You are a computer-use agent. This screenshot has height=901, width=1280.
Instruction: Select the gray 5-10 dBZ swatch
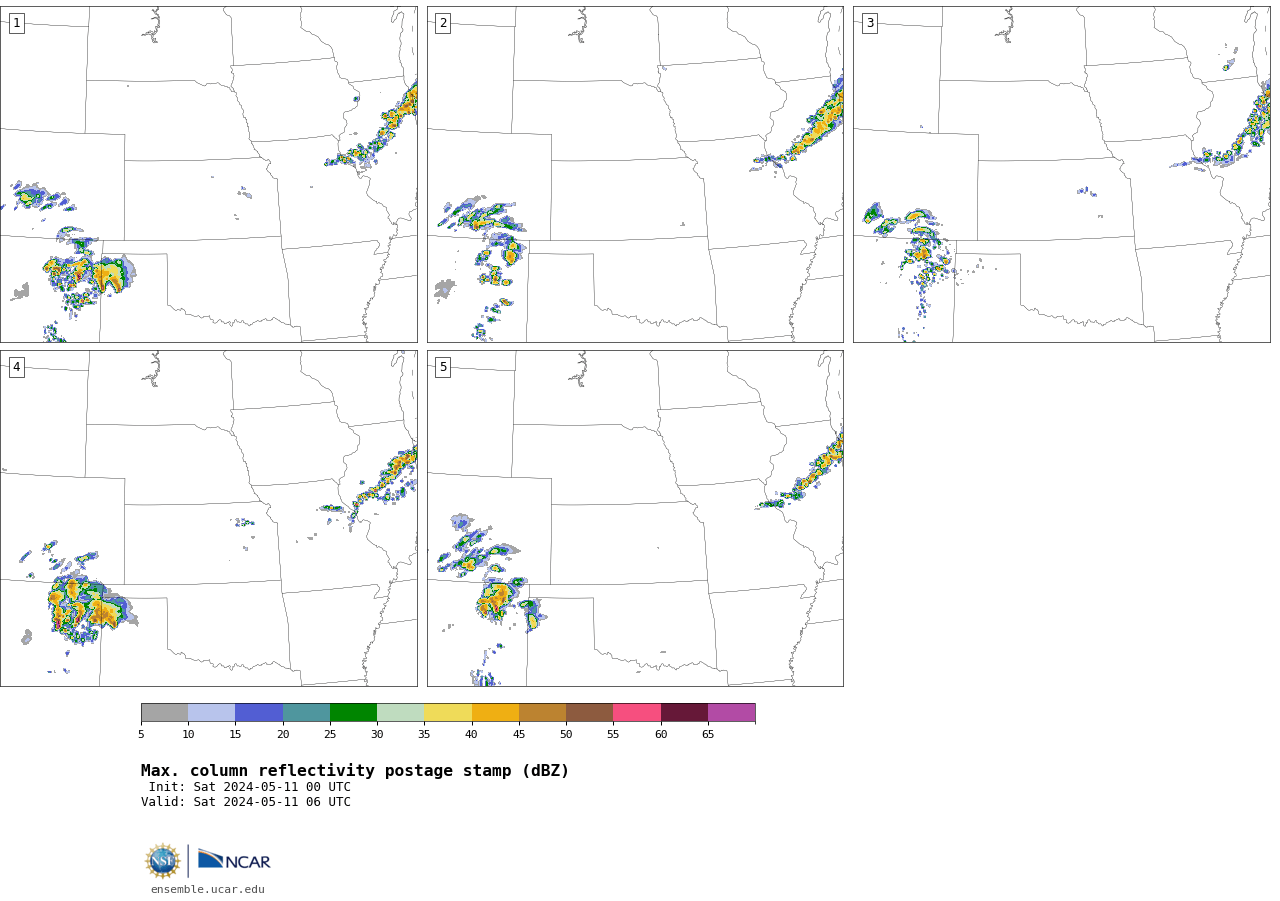coord(164,713)
